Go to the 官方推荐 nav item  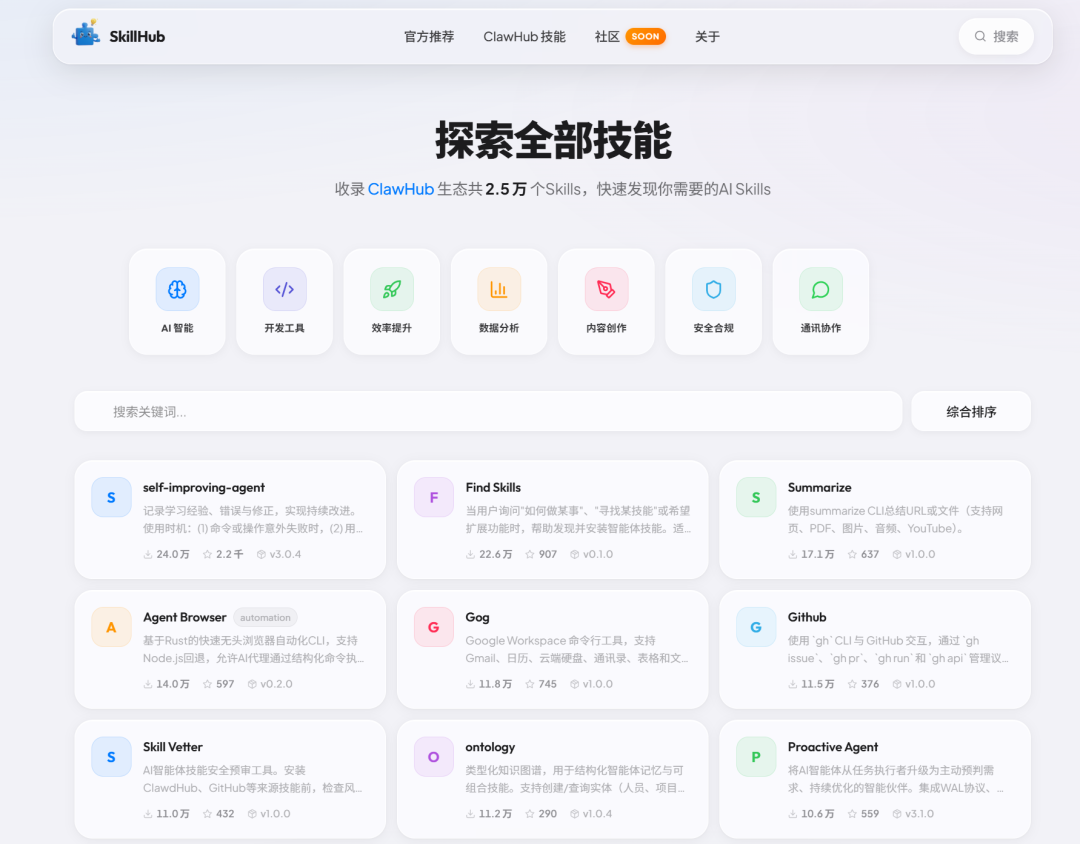click(429, 37)
